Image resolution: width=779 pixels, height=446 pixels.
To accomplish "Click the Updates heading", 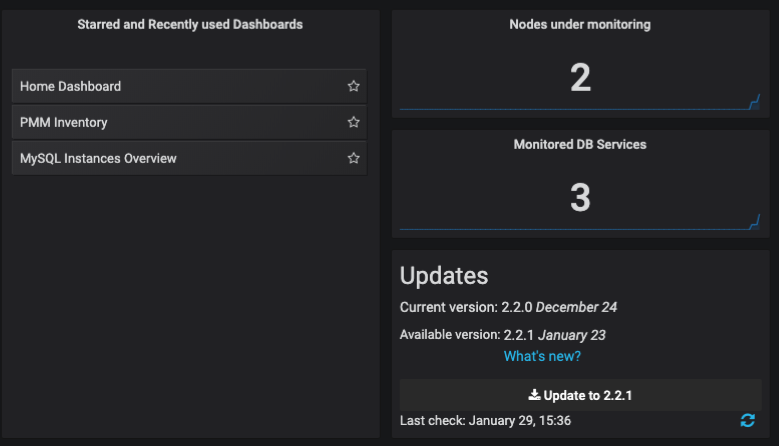I will click(444, 276).
